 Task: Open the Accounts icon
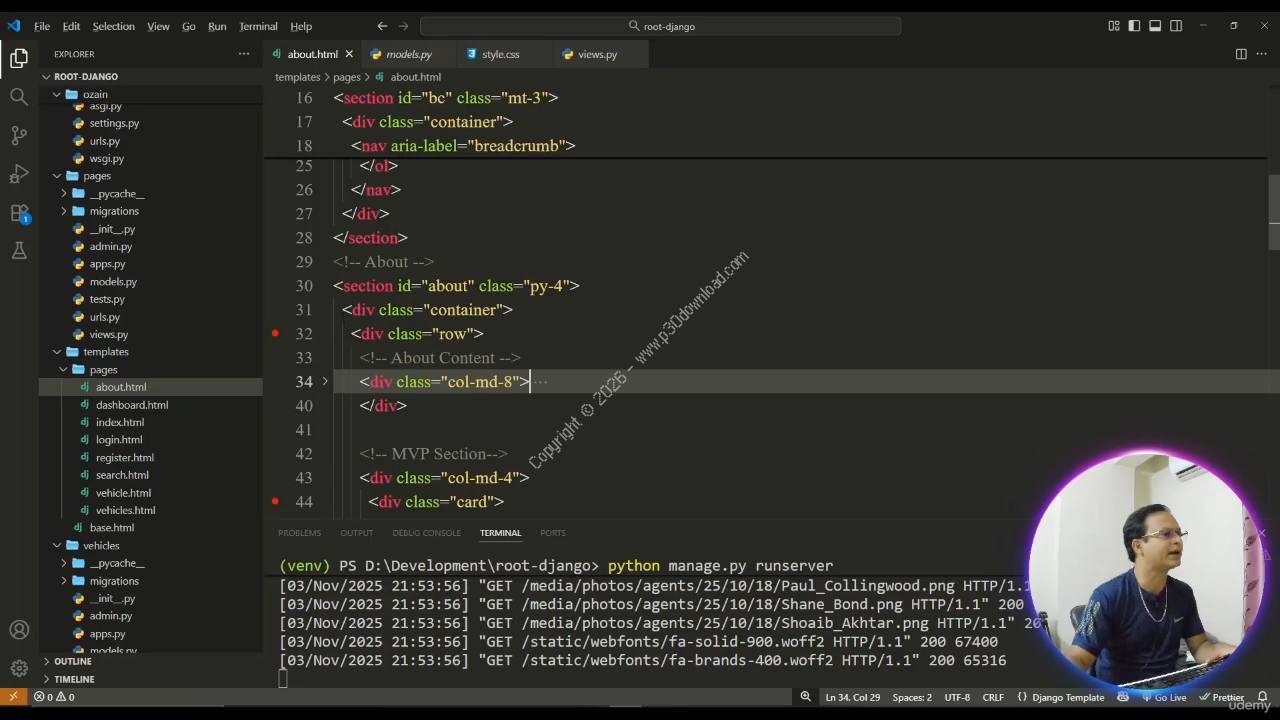point(19,630)
